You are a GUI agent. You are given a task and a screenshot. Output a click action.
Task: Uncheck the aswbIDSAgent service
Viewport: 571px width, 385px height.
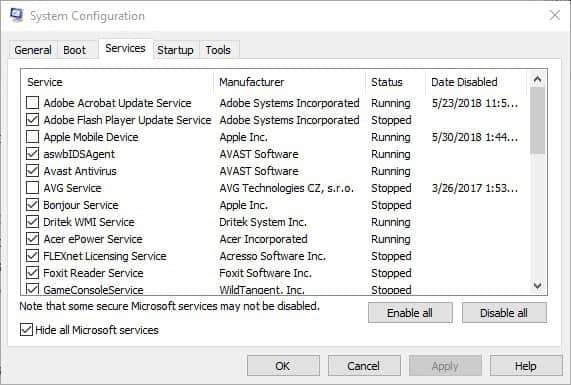click(32, 154)
